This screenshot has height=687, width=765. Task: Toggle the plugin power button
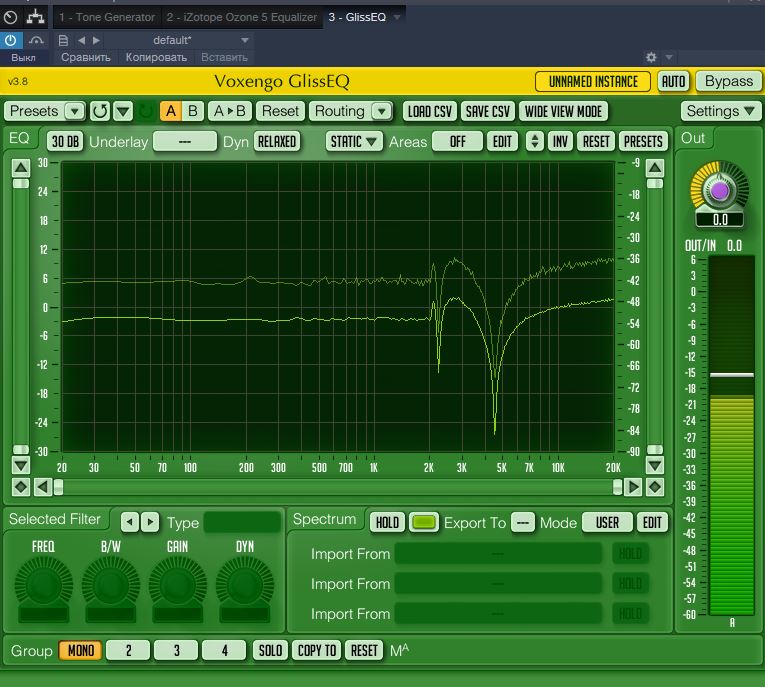tap(11, 40)
